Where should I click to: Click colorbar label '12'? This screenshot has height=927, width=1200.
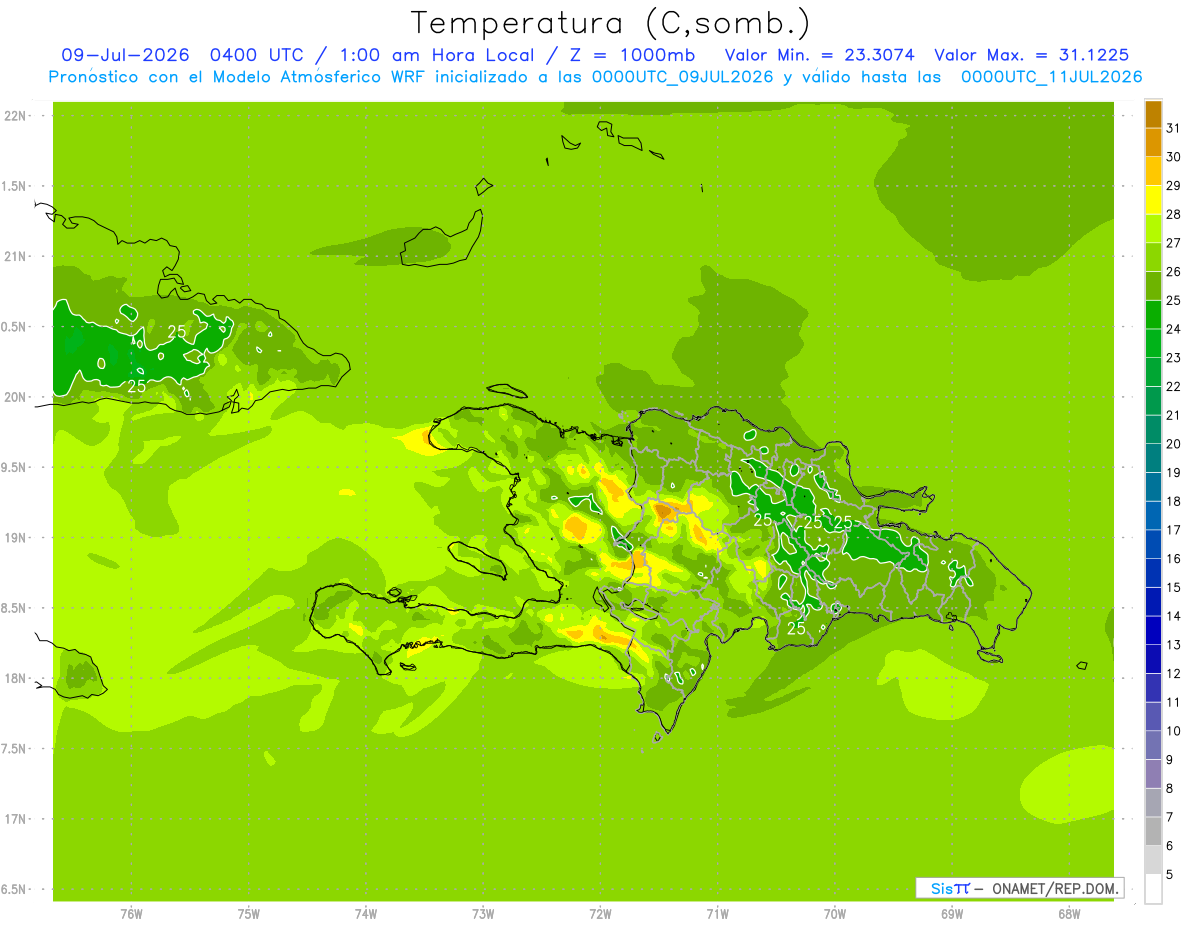1173,673
